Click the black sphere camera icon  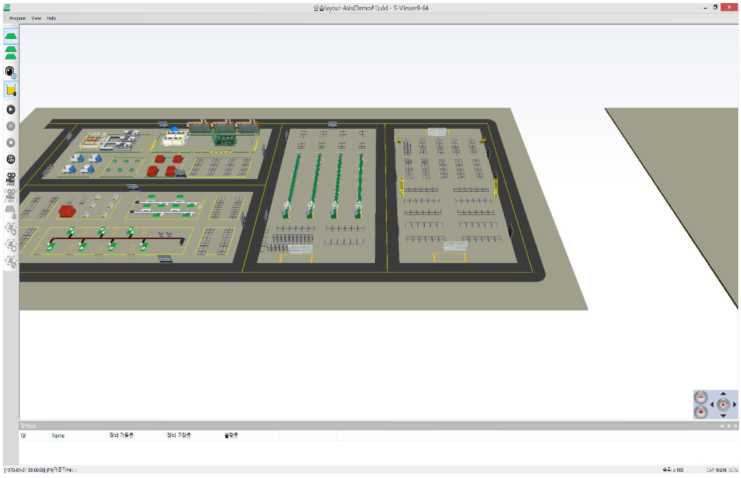coord(11,72)
